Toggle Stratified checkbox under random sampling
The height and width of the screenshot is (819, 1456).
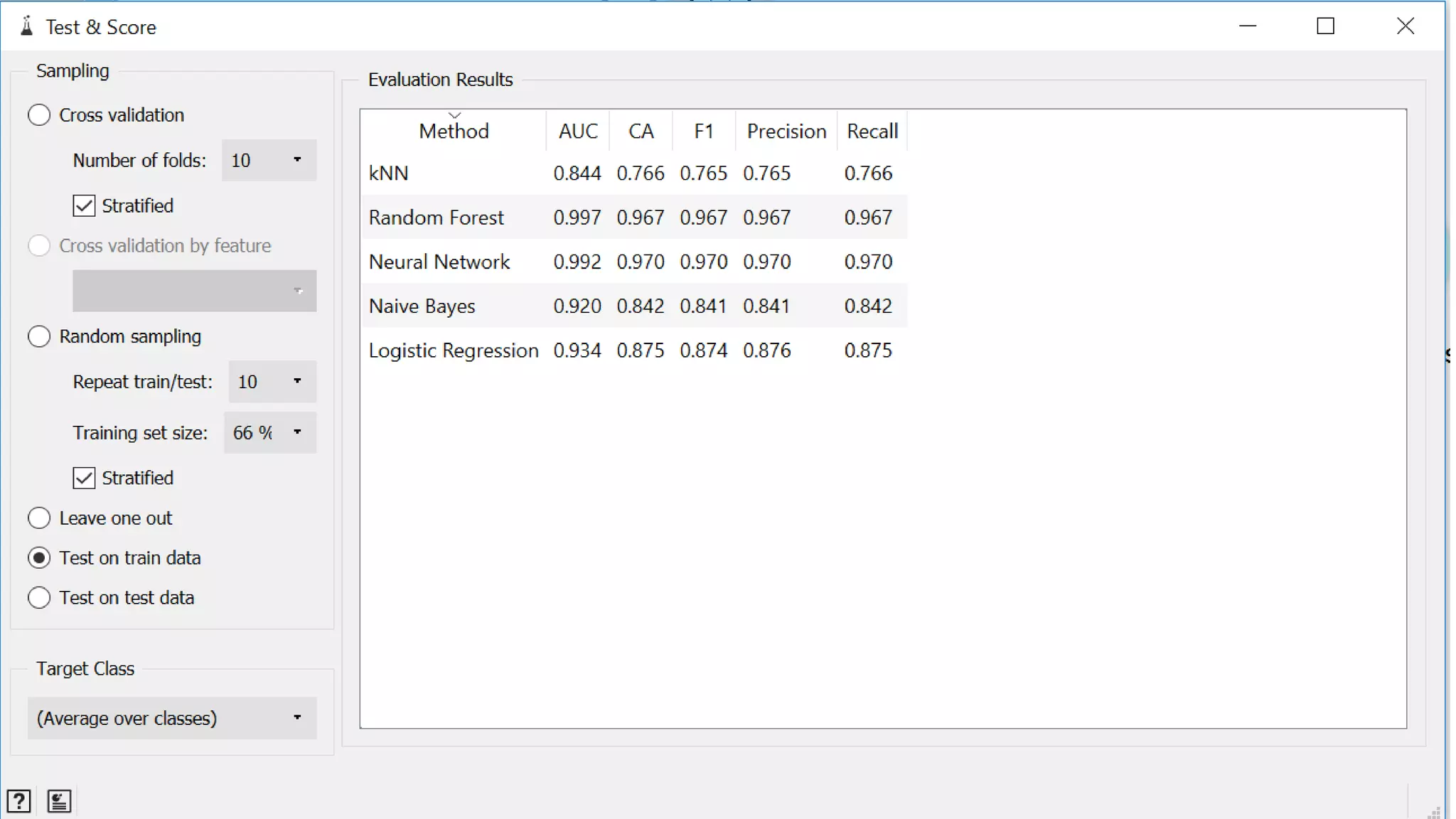tap(84, 478)
